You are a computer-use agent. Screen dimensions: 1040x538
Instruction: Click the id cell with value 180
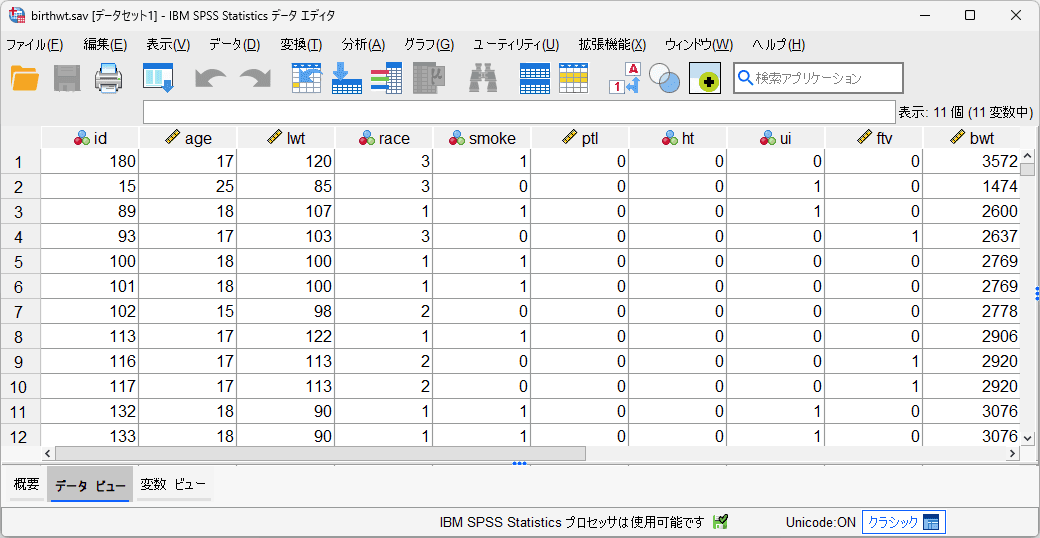[x=90, y=161]
